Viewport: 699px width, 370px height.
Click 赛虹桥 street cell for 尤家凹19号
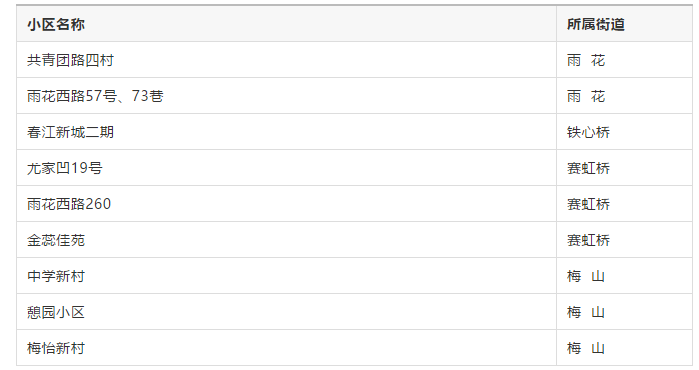click(624, 168)
